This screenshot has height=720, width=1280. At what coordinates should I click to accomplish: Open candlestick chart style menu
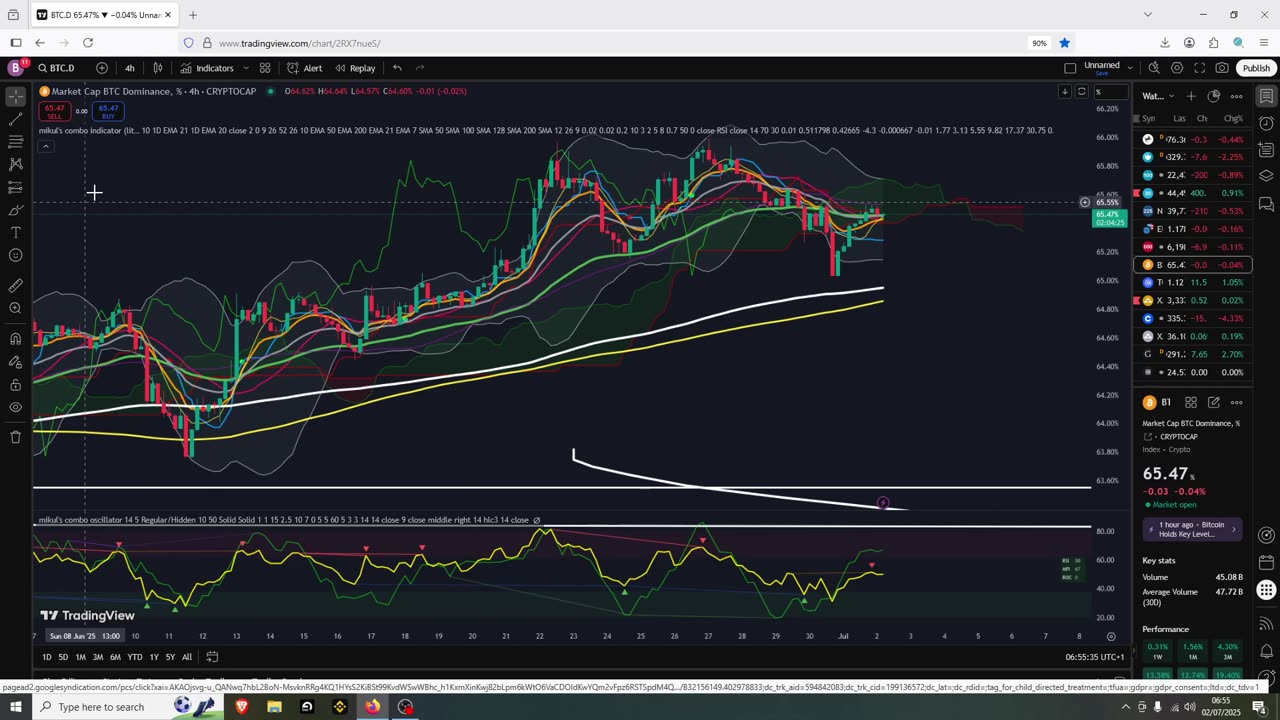tap(158, 68)
